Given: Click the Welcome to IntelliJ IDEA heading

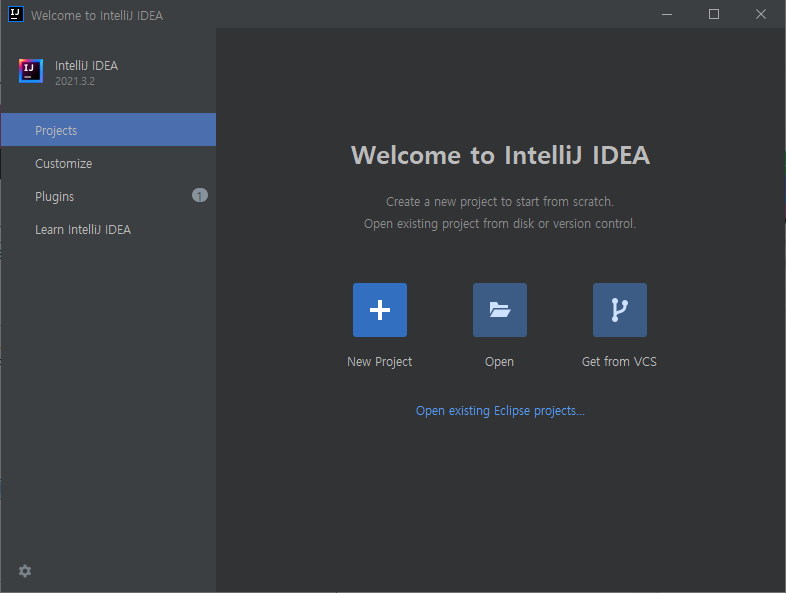Looking at the screenshot, I should coord(500,155).
